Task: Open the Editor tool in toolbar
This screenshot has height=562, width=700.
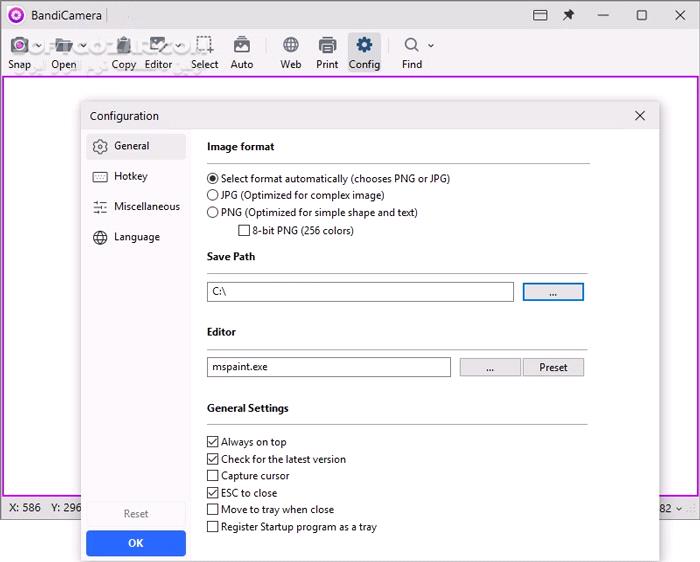Action: tap(157, 46)
